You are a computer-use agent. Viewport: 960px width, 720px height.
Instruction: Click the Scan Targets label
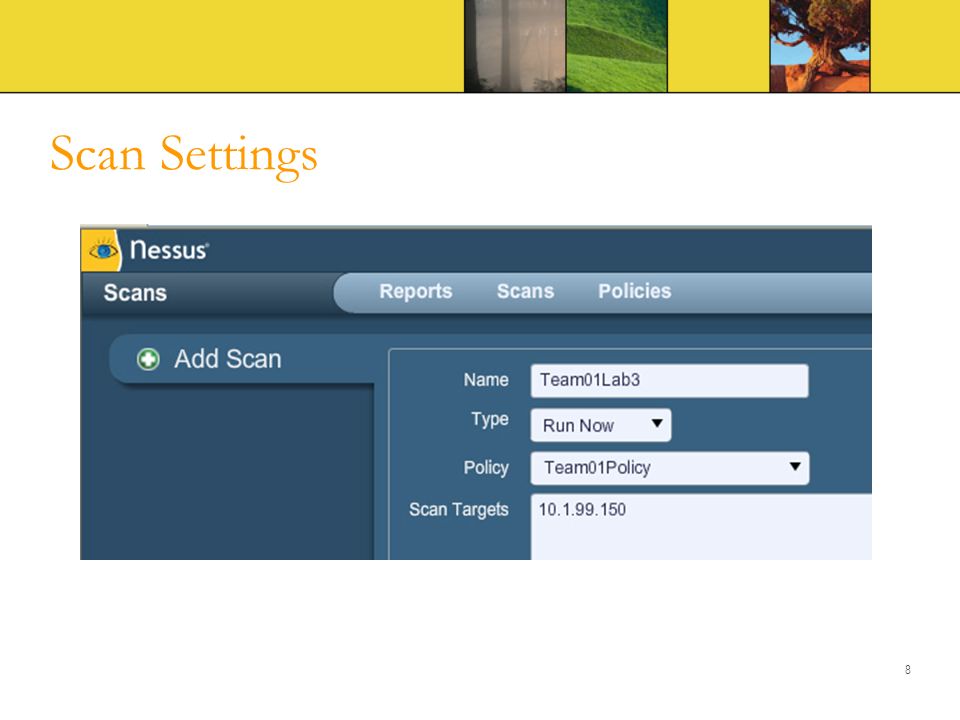459,510
